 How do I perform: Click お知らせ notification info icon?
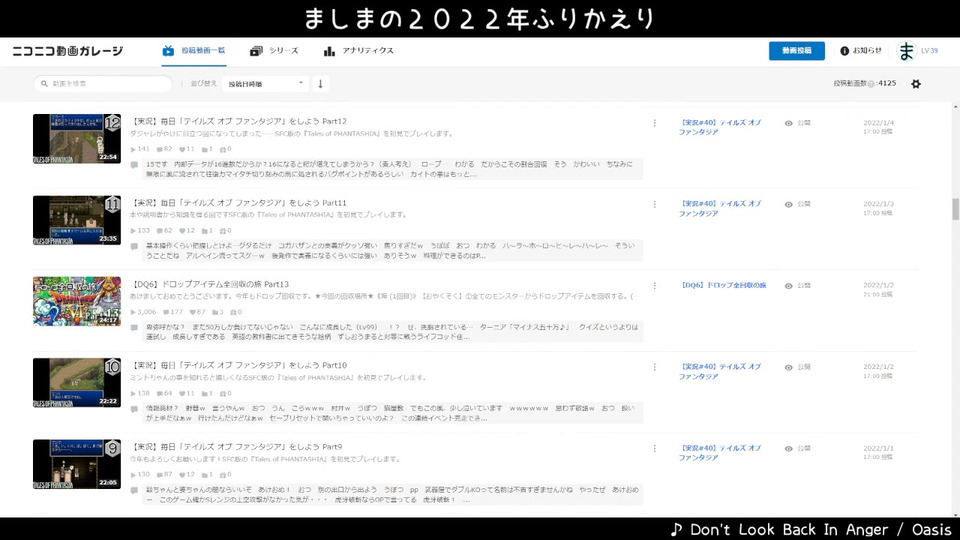(844, 51)
